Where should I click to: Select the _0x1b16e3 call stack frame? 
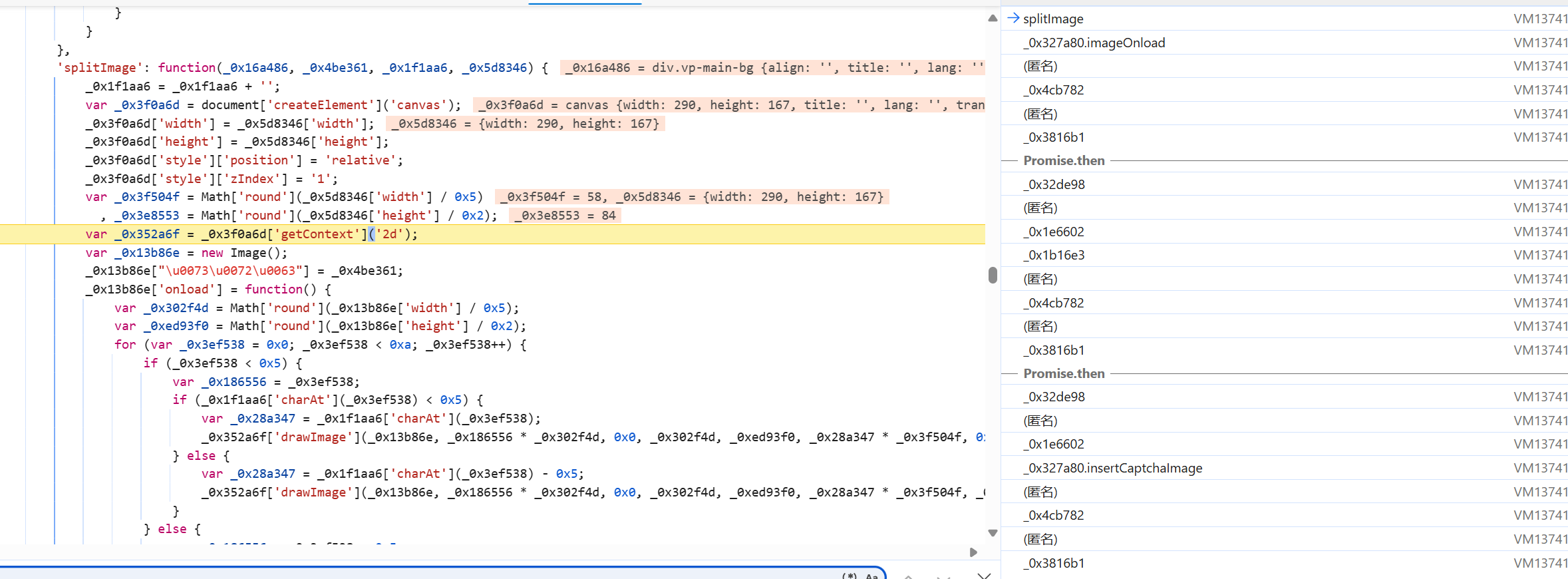(1284, 255)
